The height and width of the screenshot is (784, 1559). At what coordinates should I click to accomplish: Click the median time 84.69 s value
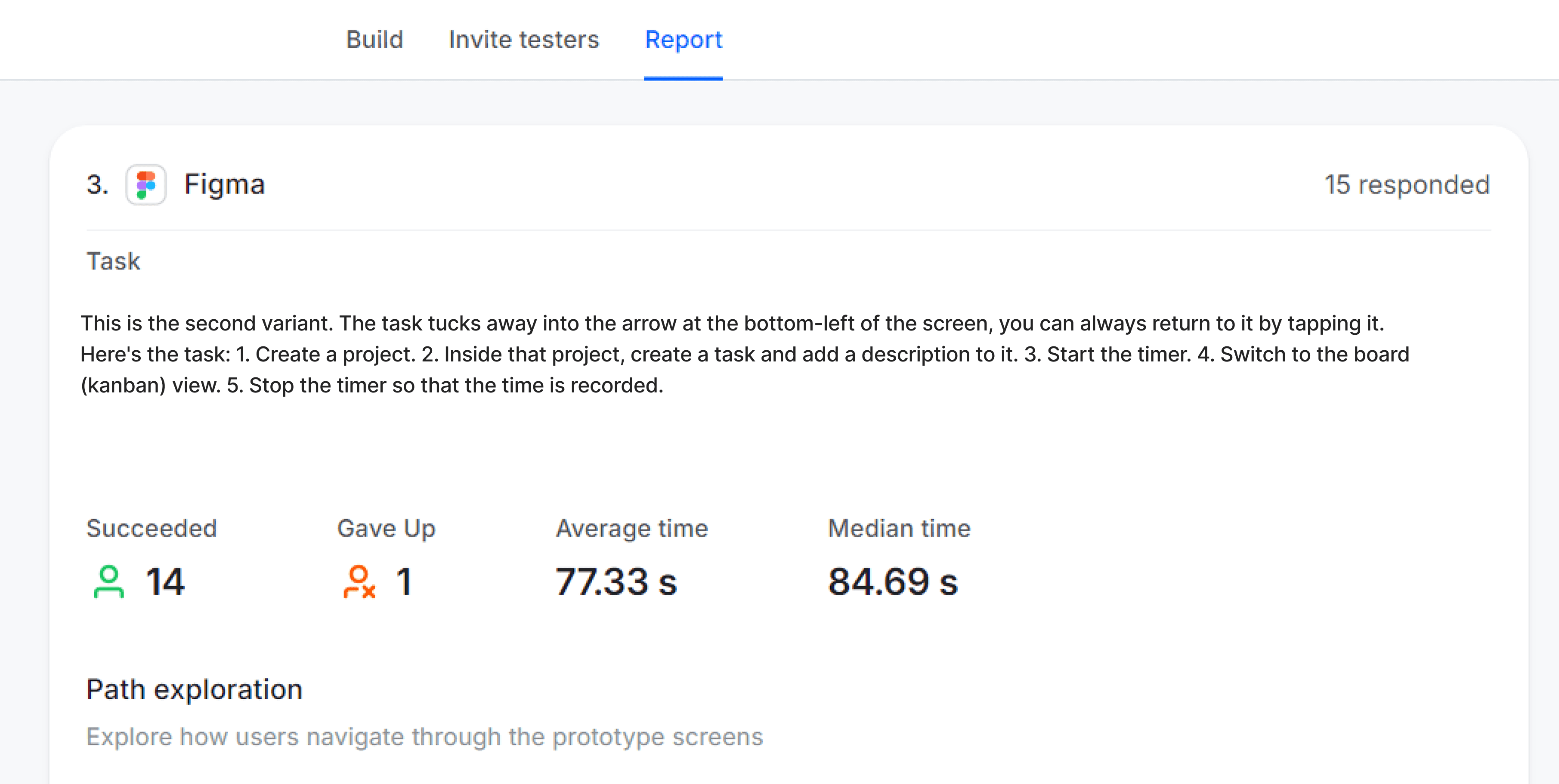[893, 582]
